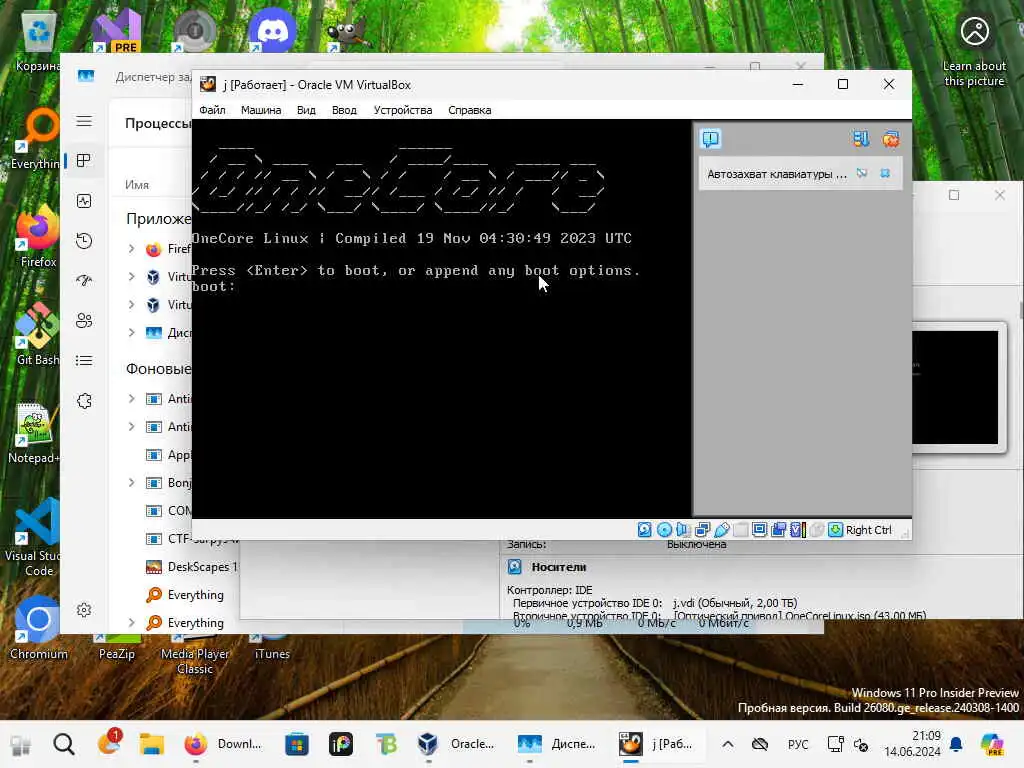Open the Справка menu in VirtualBox

(470, 110)
